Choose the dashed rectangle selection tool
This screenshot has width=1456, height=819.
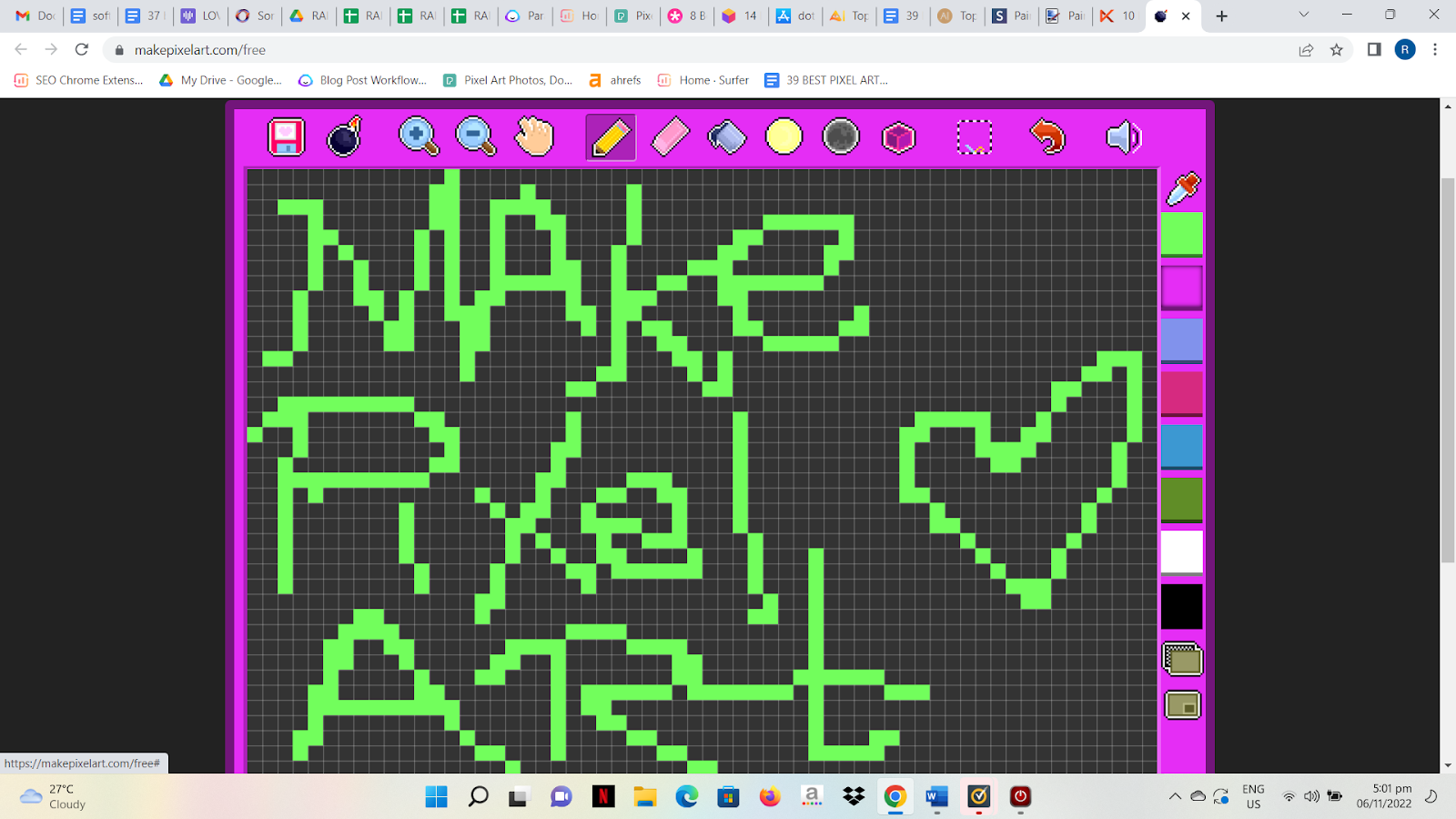click(974, 137)
